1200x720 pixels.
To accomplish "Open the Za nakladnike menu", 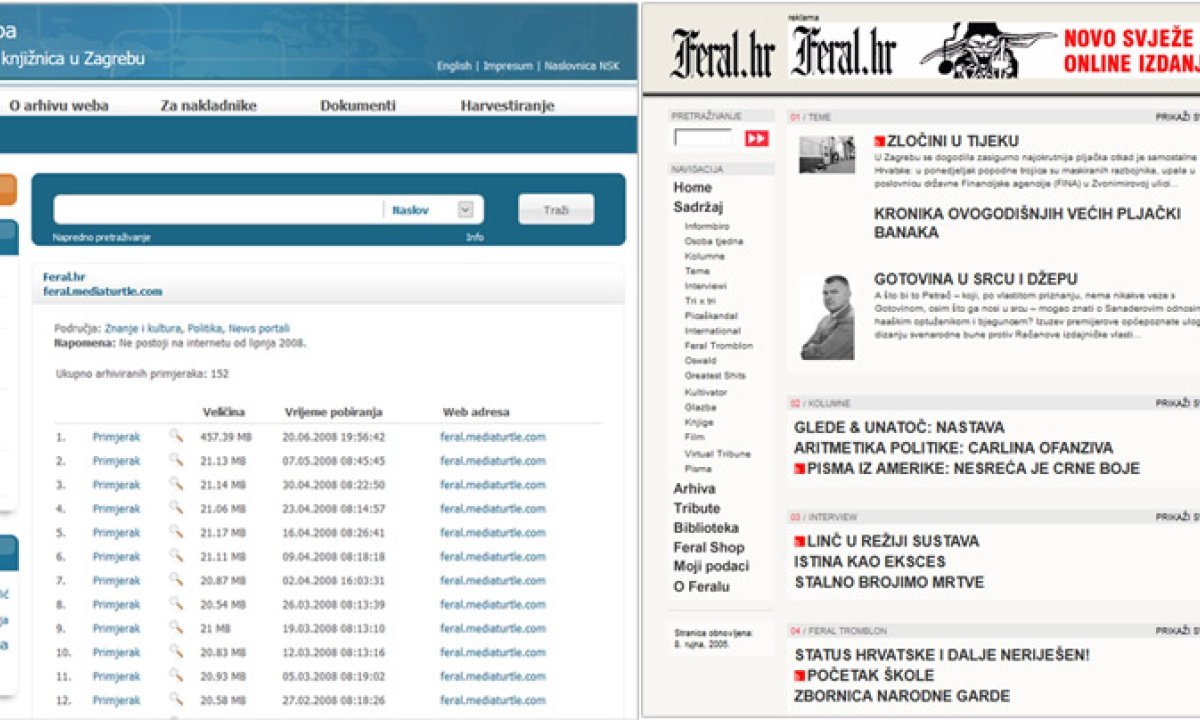I will coord(208,105).
